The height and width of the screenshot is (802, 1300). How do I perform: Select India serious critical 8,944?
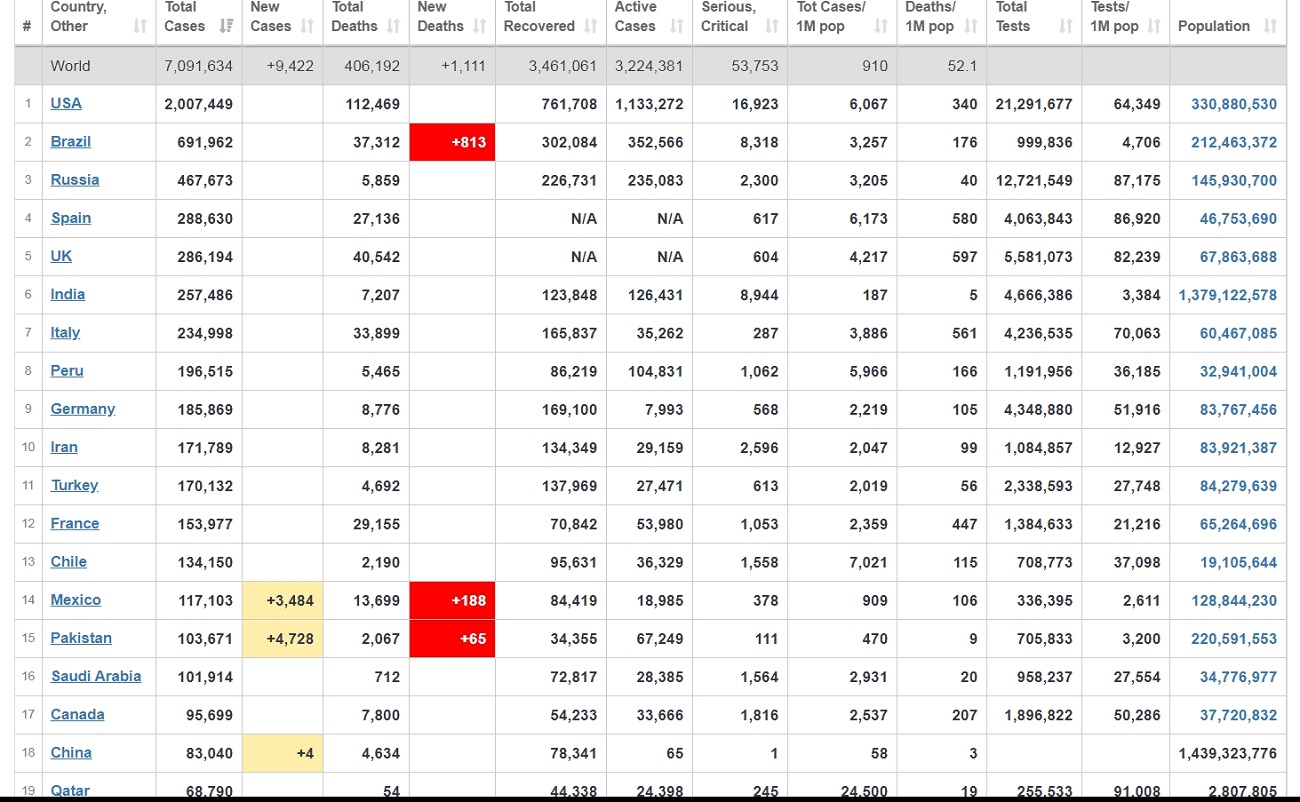759,295
